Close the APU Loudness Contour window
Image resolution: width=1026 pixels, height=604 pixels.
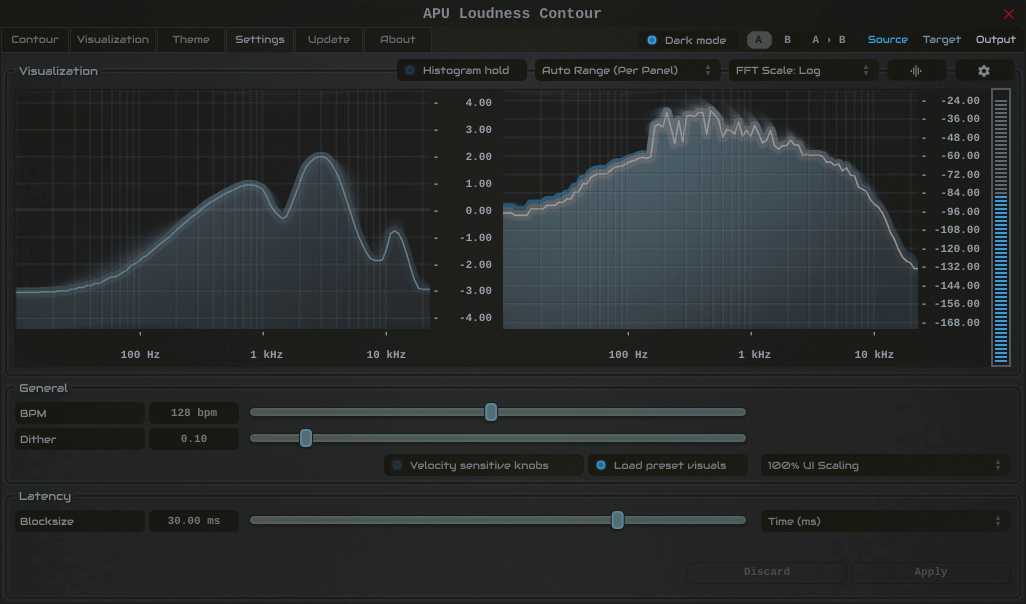pos(1008,14)
